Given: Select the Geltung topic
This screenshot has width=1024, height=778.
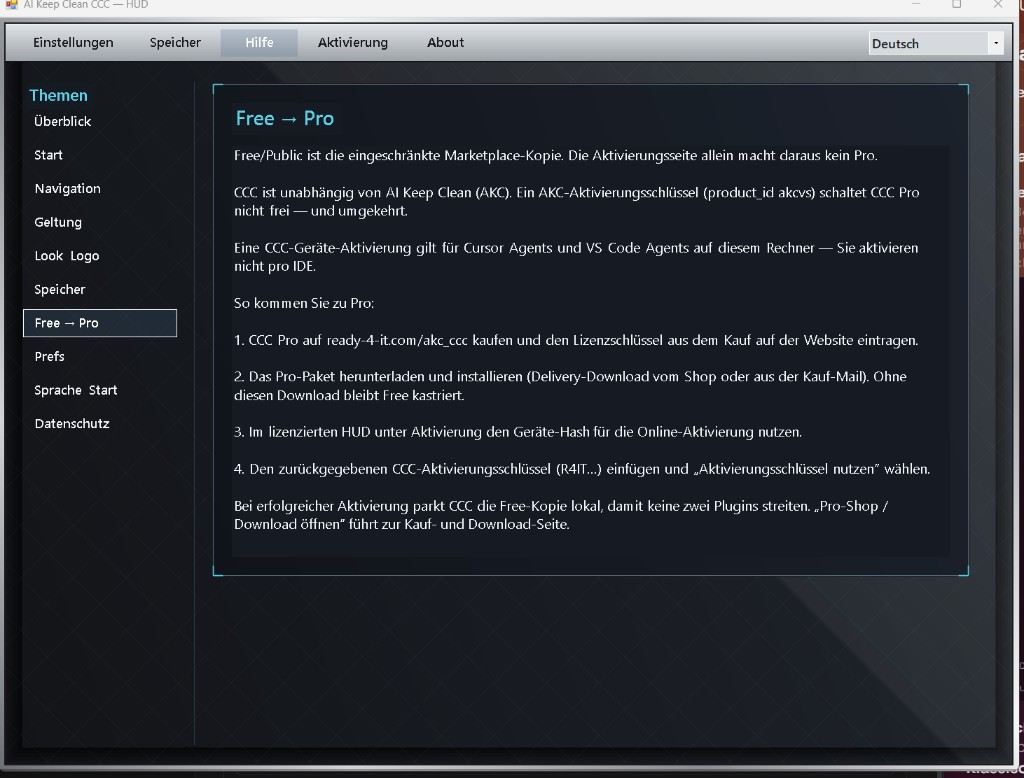Looking at the screenshot, I should (58, 222).
